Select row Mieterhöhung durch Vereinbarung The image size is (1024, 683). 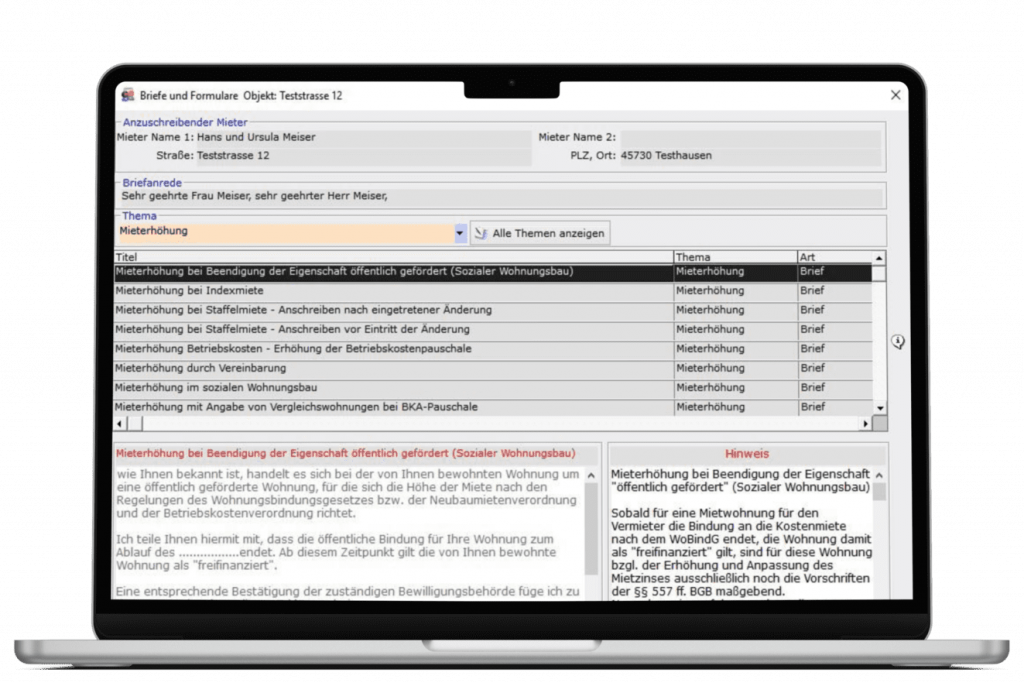tap(493, 369)
